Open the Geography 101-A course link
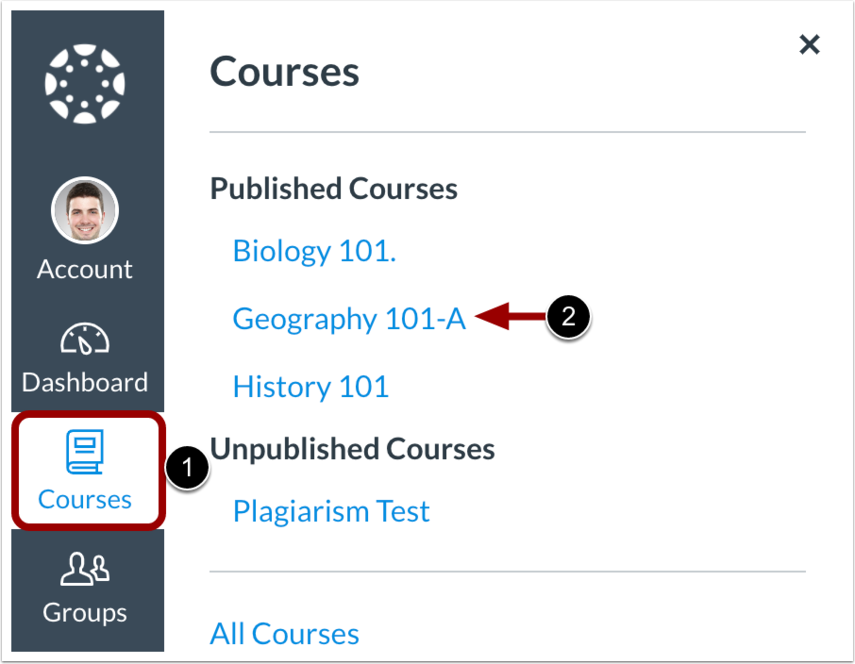Image resolution: width=855 pixels, height=664 pixels. pyautogui.click(x=349, y=319)
